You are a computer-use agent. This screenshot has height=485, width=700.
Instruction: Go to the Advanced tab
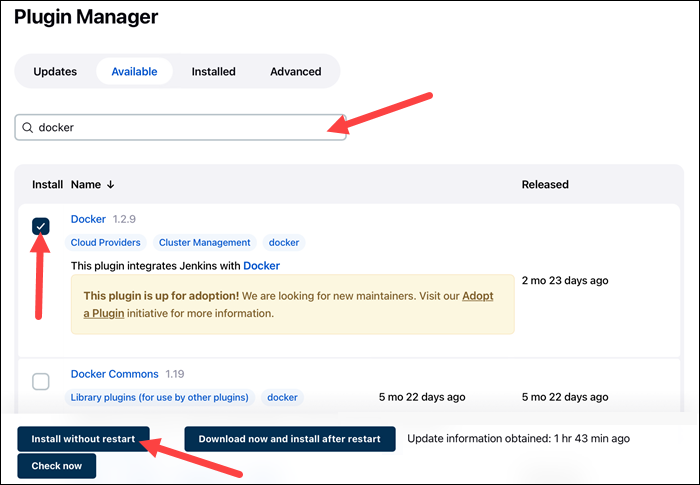tap(296, 71)
